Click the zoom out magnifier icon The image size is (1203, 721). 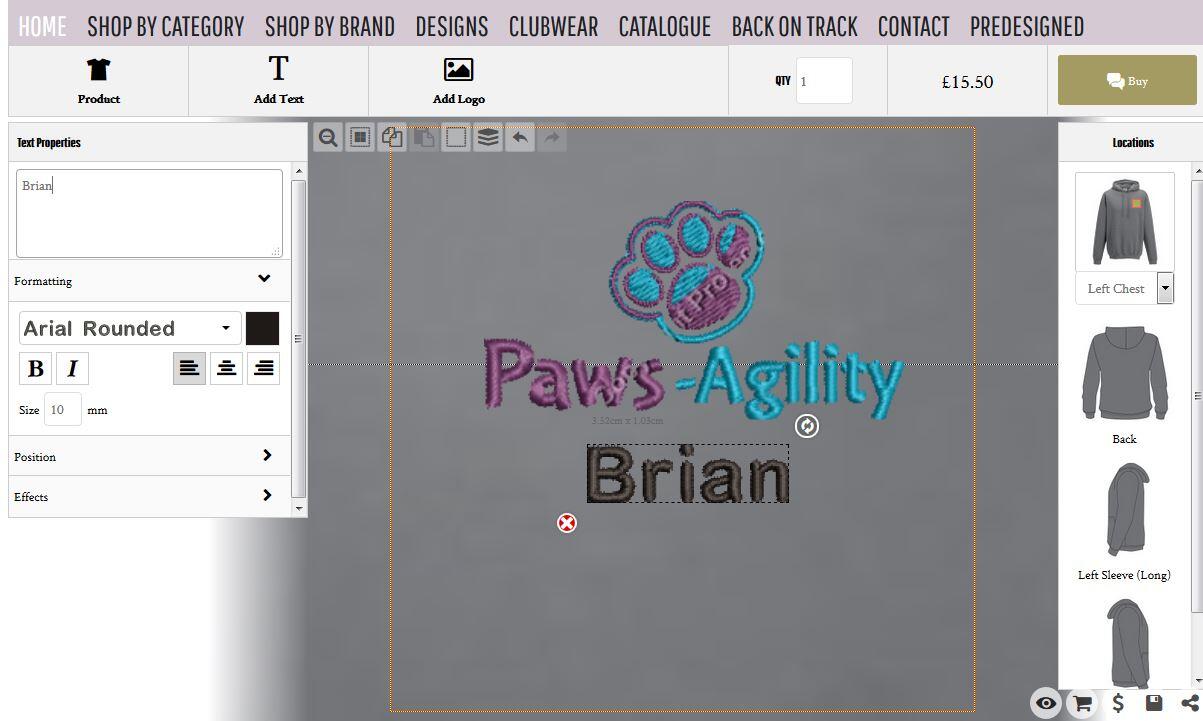point(327,138)
